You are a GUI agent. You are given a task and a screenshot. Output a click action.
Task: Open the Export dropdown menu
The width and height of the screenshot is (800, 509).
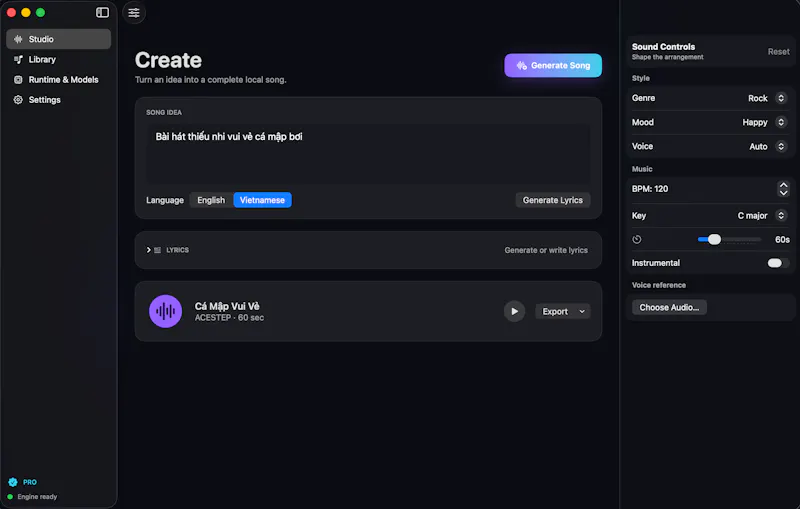(x=563, y=311)
